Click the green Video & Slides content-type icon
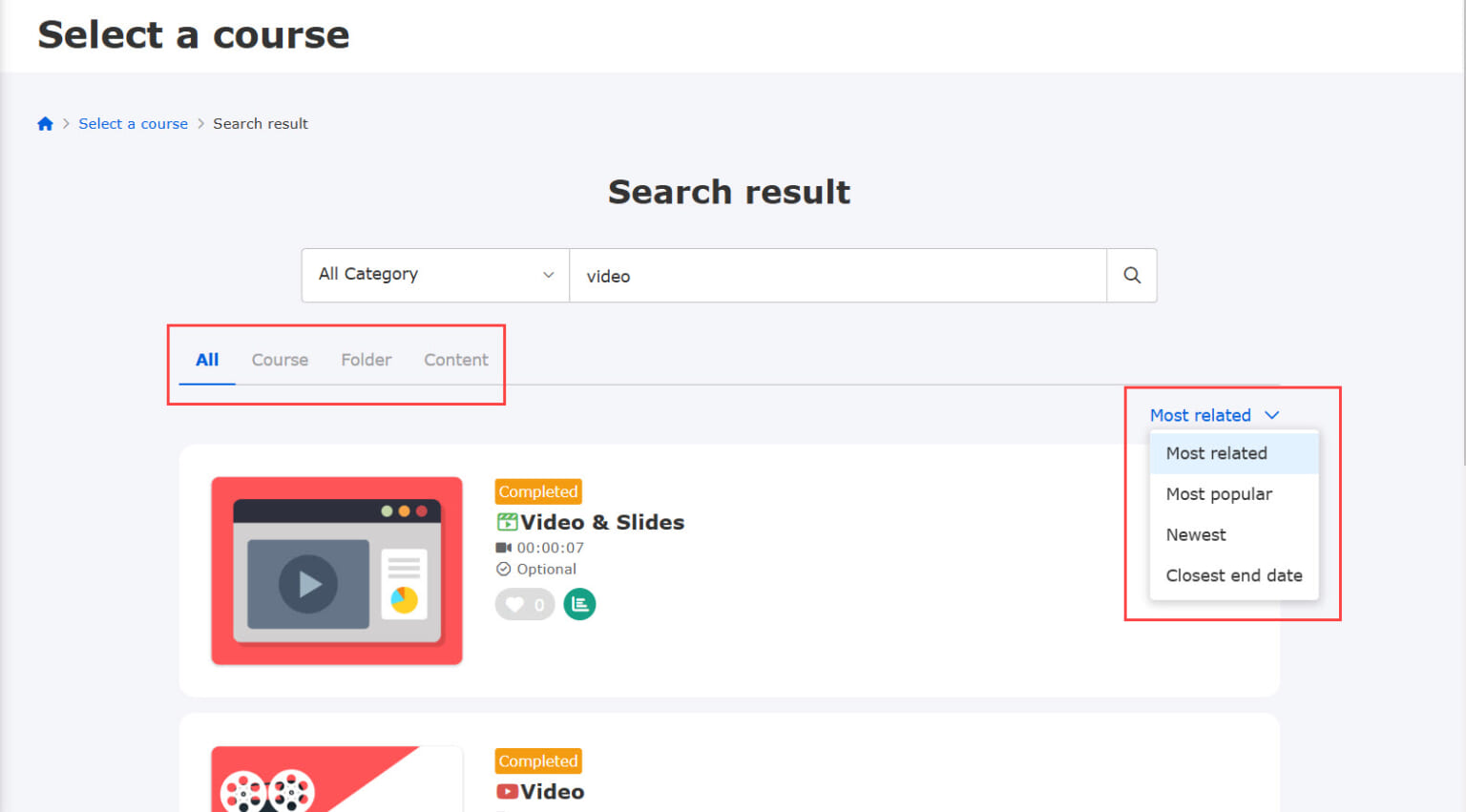Image resolution: width=1466 pixels, height=812 pixels. (x=509, y=522)
